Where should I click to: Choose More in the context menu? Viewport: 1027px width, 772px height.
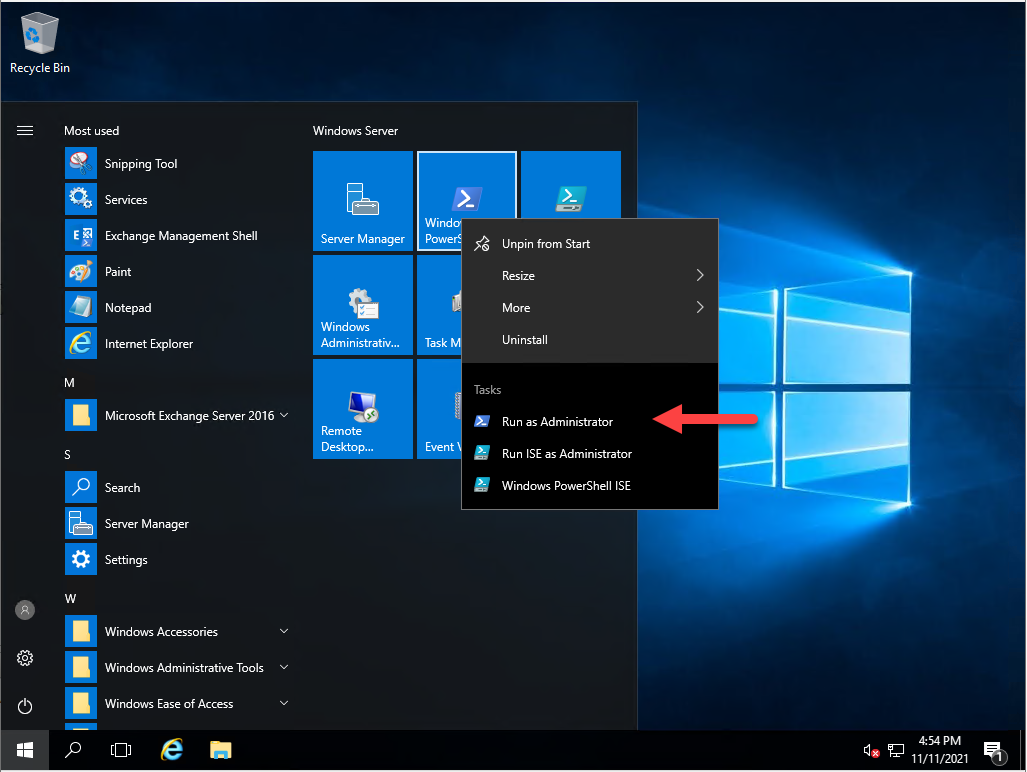coord(590,308)
